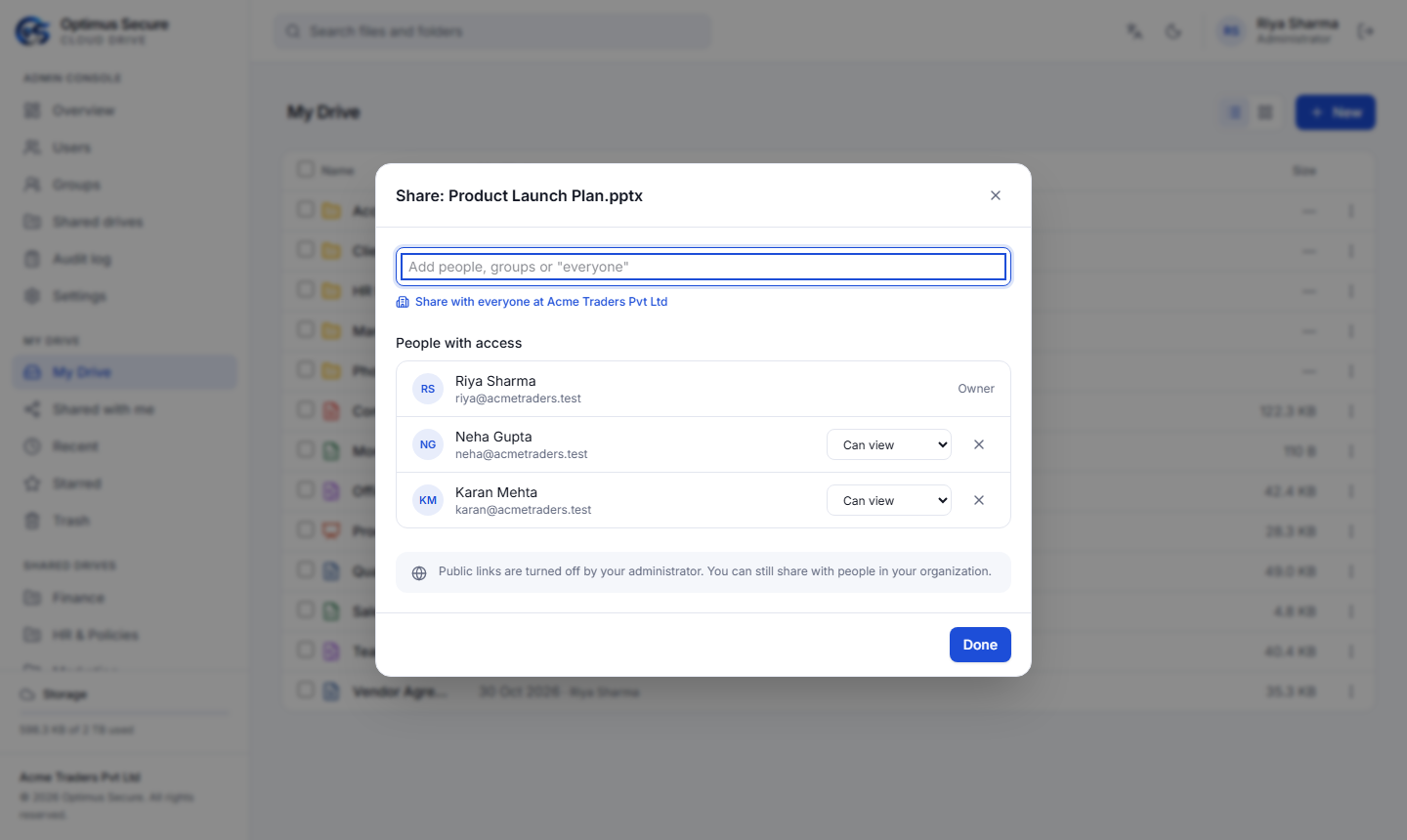The width and height of the screenshot is (1407, 840).
Task: Open Recent in the sidebar
Action: (x=124, y=446)
